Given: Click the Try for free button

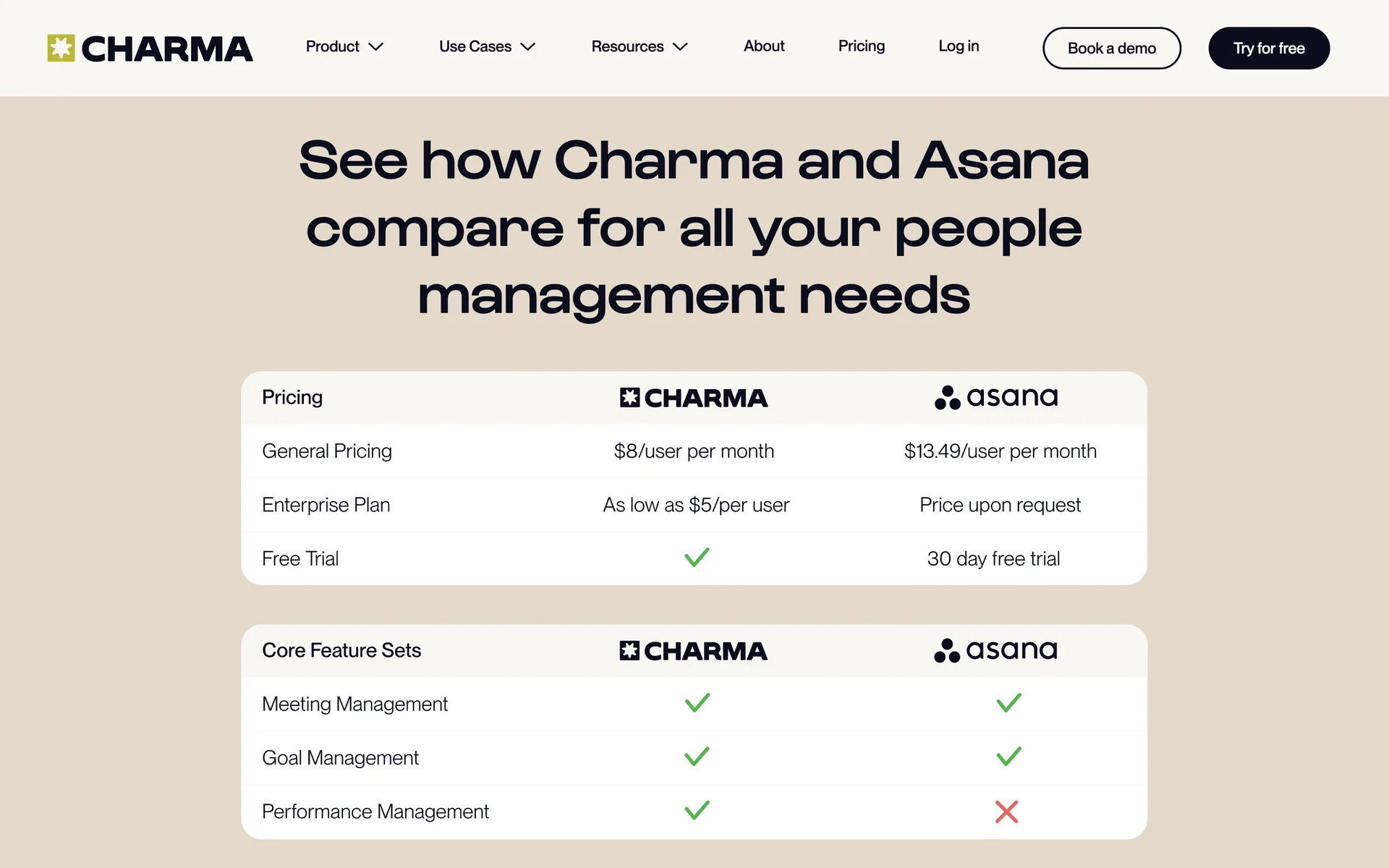Looking at the screenshot, I should point(1268,48).
